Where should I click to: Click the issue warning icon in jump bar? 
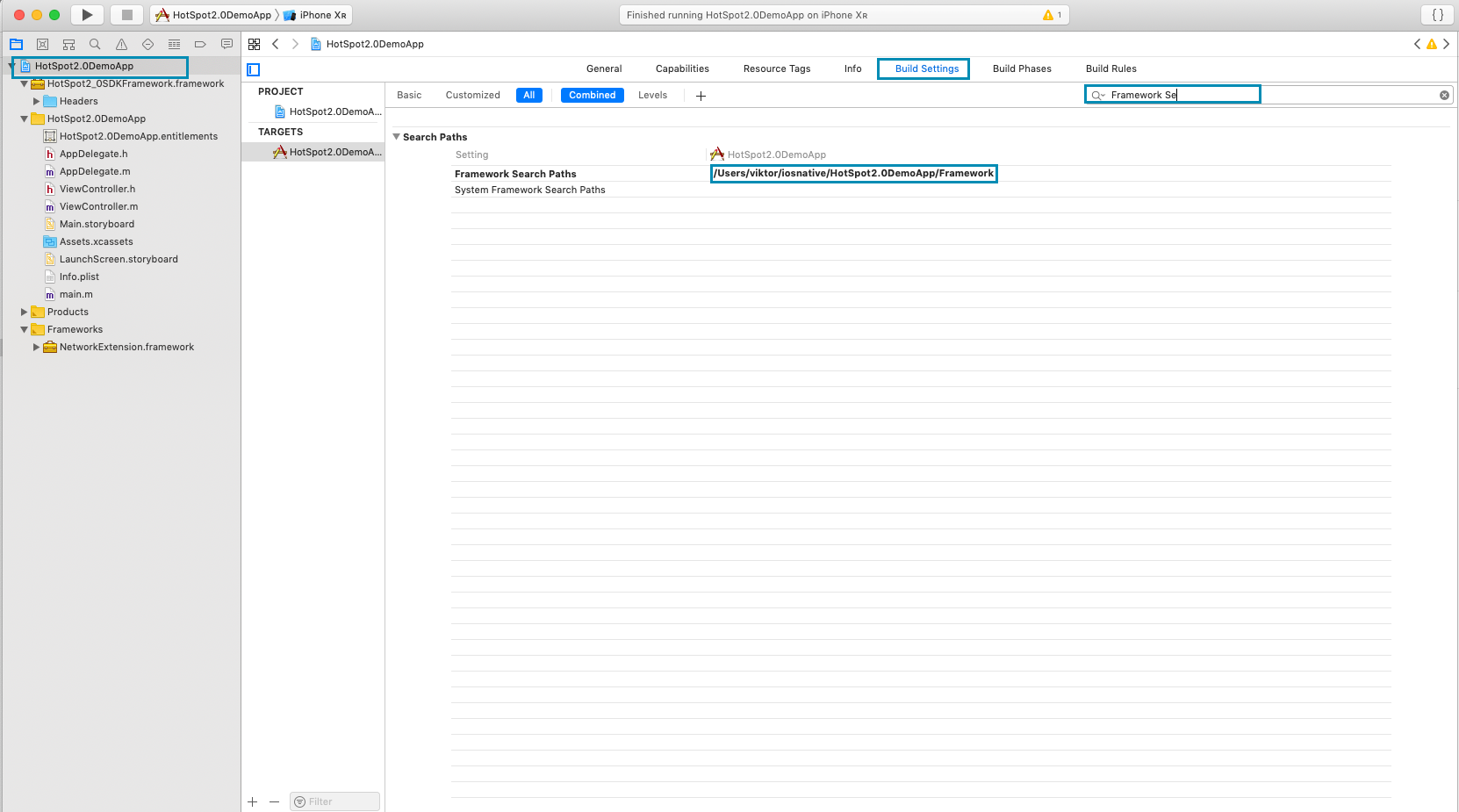(1432, 44)
